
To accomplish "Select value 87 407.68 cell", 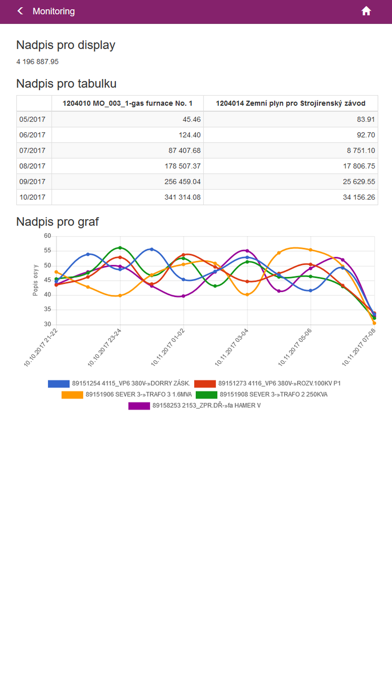I will (127, 150).
